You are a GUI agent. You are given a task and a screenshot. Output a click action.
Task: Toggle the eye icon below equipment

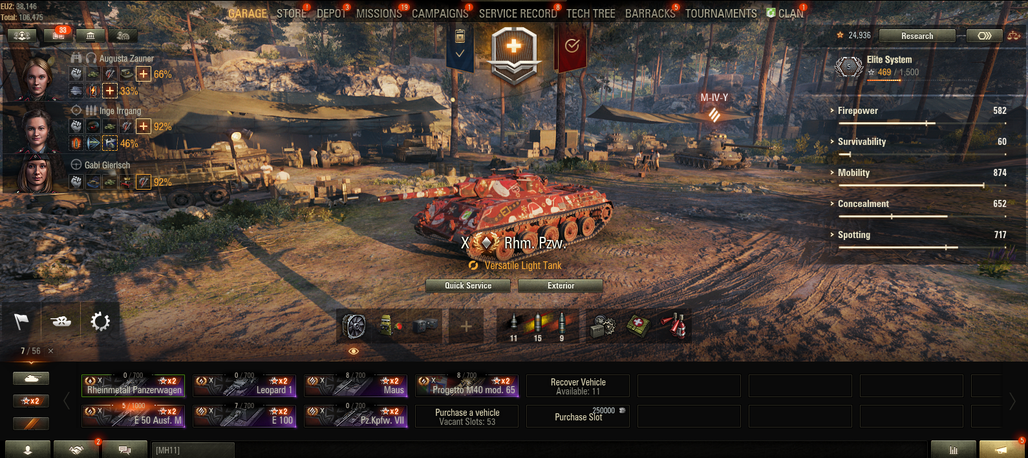pyautogui.click(x=354, y=352)
